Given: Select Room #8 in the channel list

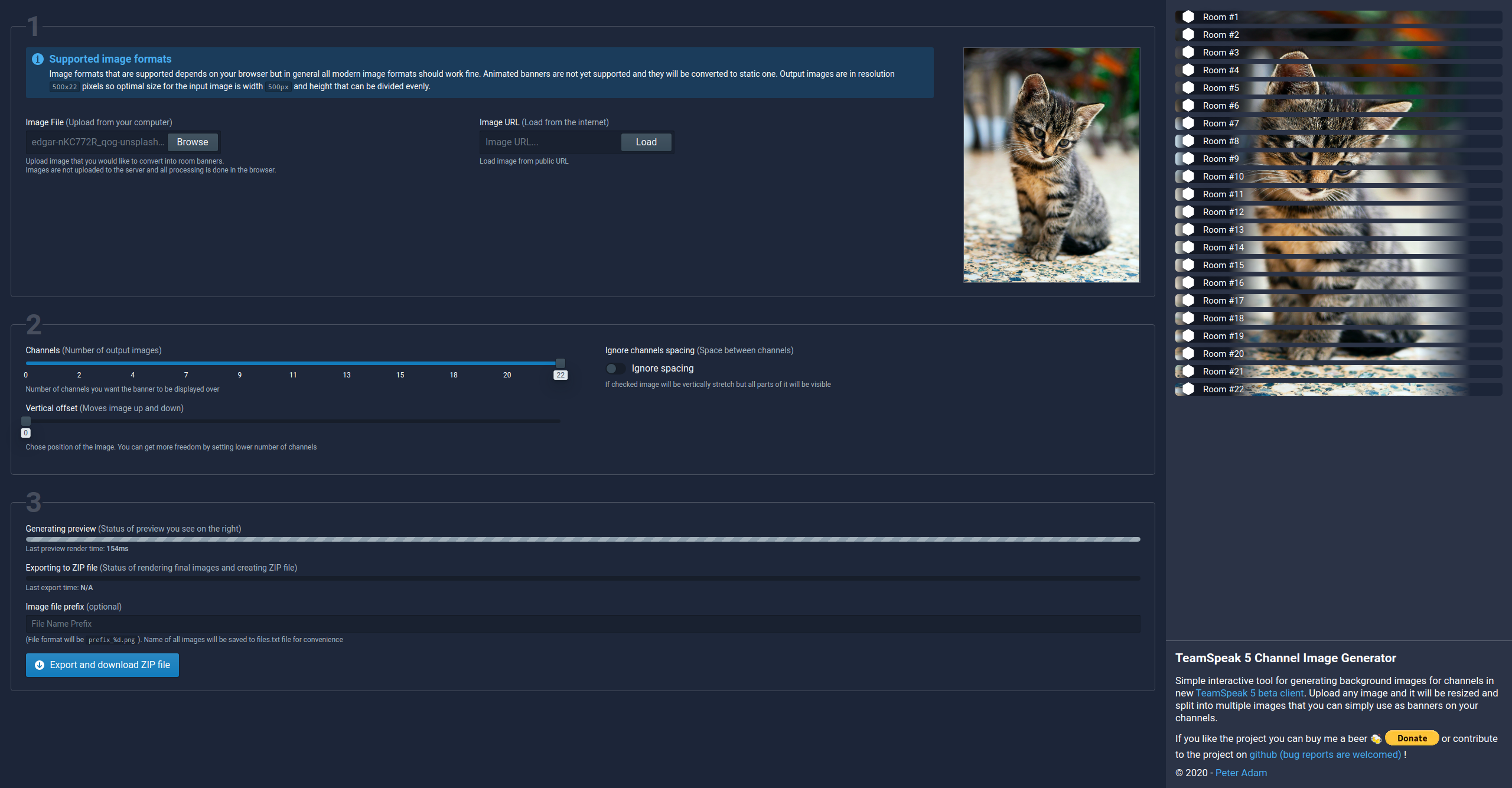Looking at the screenshot, I should pyautogui.click(x=1338, y=141).
